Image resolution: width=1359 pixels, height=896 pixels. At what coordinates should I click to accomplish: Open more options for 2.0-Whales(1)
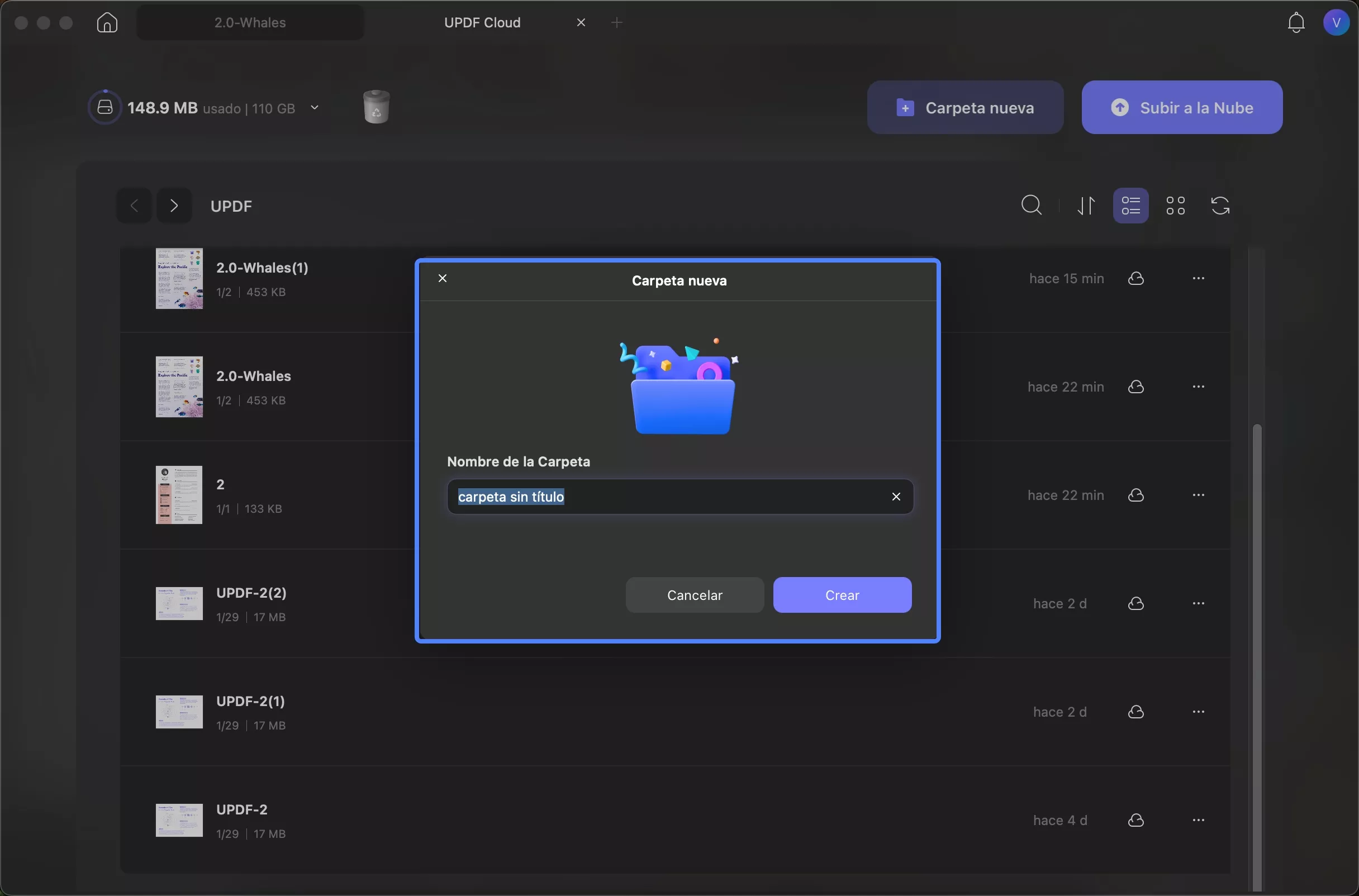(1199, 278)
